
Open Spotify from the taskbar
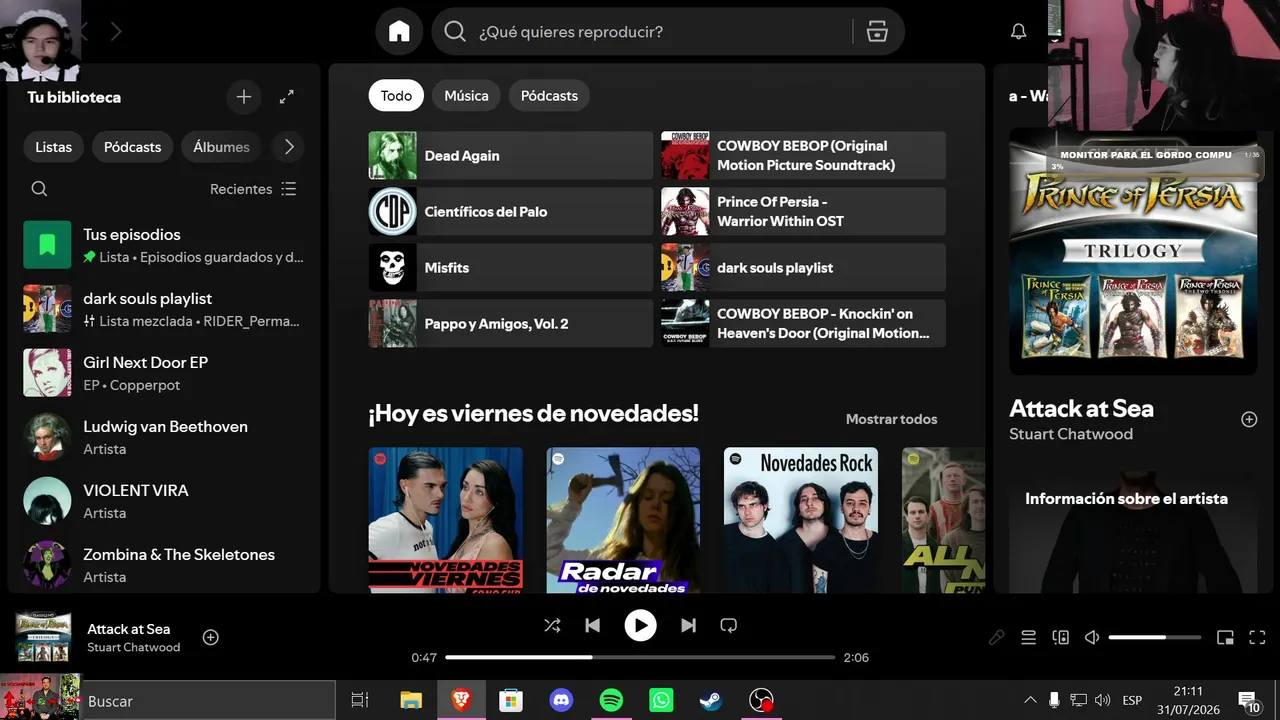click(x=611, y=701)
